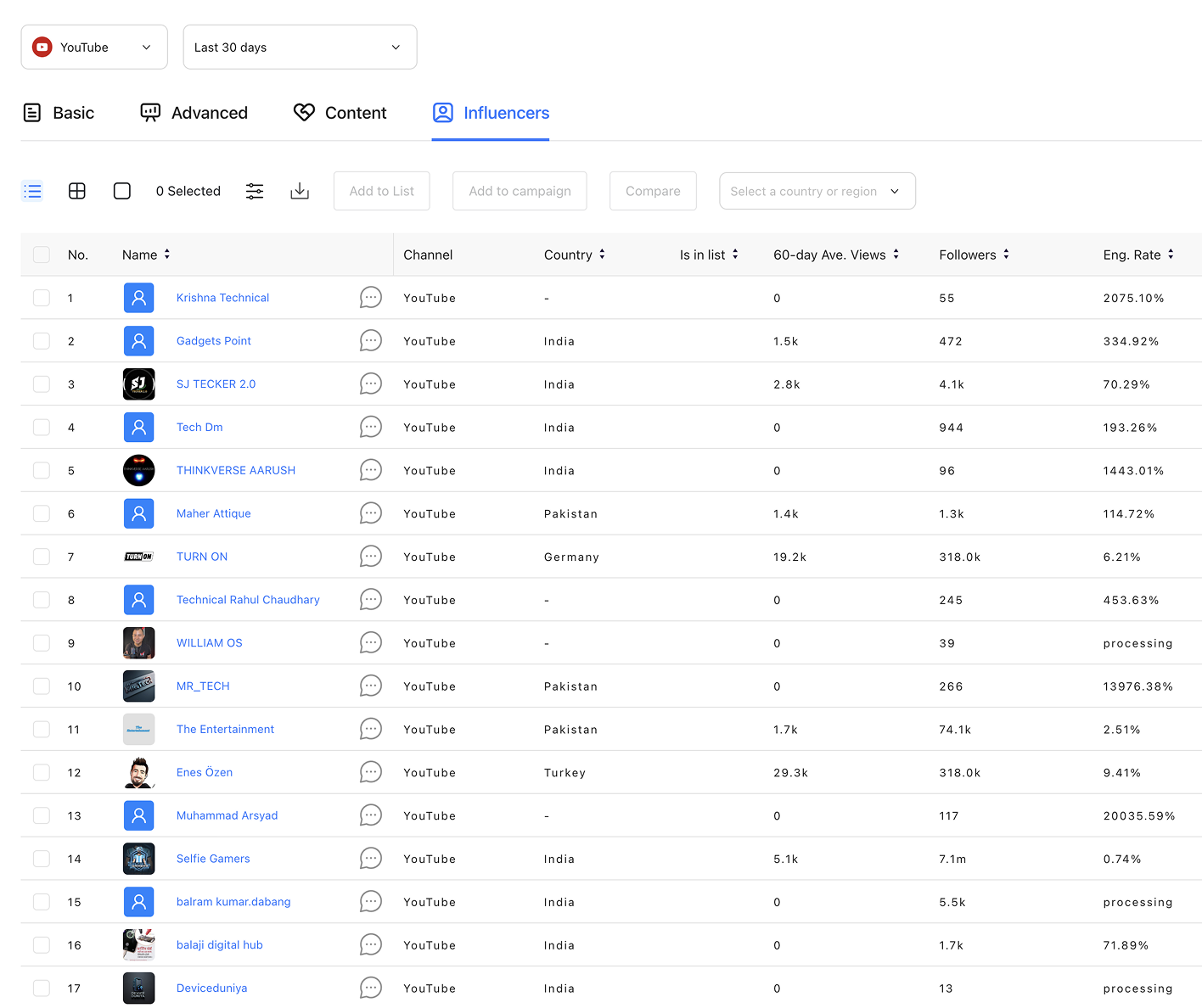The image size is (1202, 1008).
Task: Open chat icon for TURN ON
Action: tap(371, 556)
